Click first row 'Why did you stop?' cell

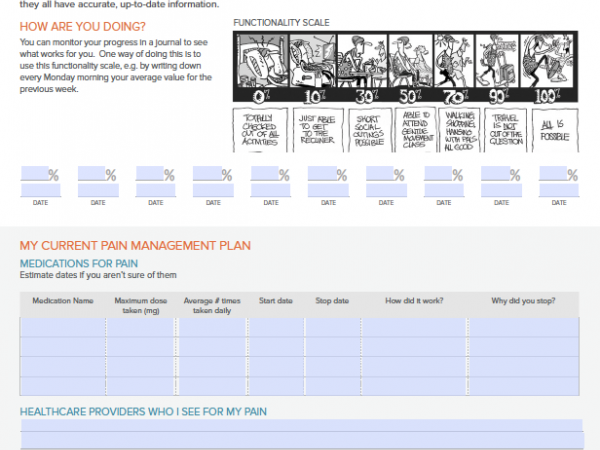point(524,327)
